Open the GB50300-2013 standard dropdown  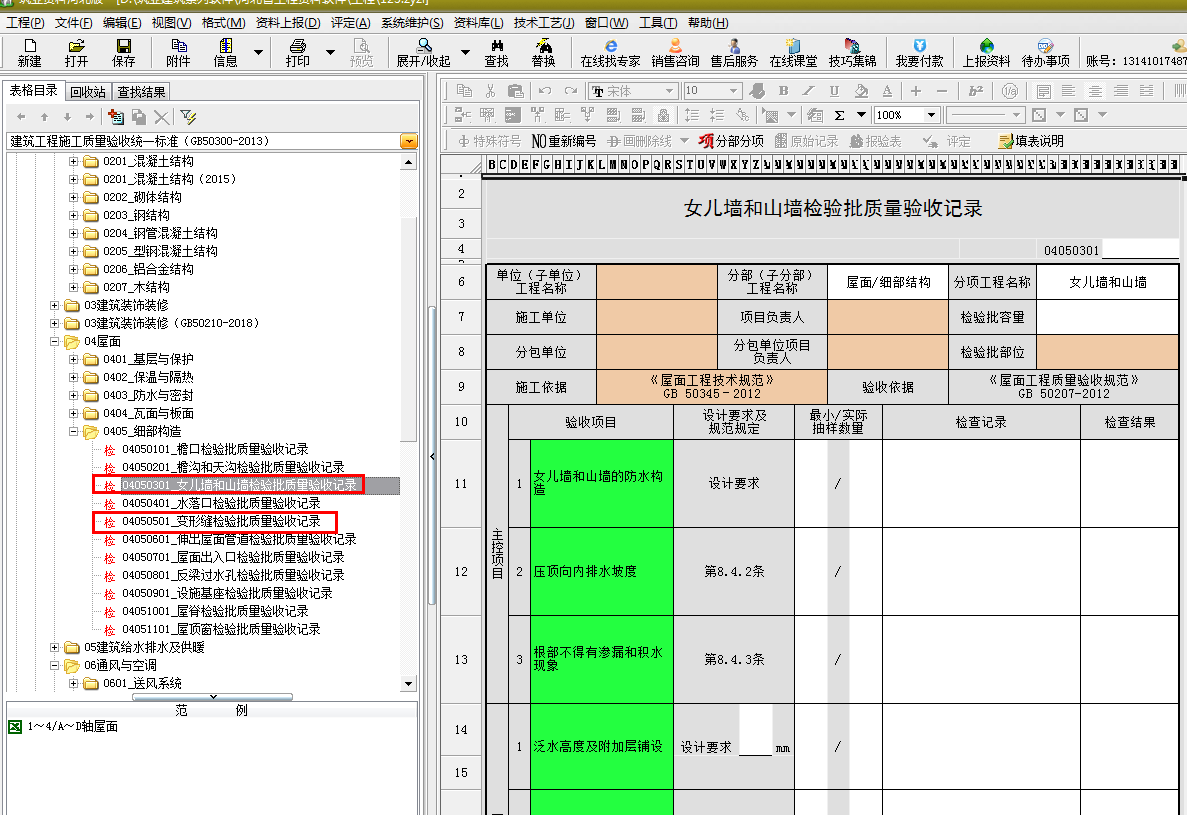tap(408, 141)
